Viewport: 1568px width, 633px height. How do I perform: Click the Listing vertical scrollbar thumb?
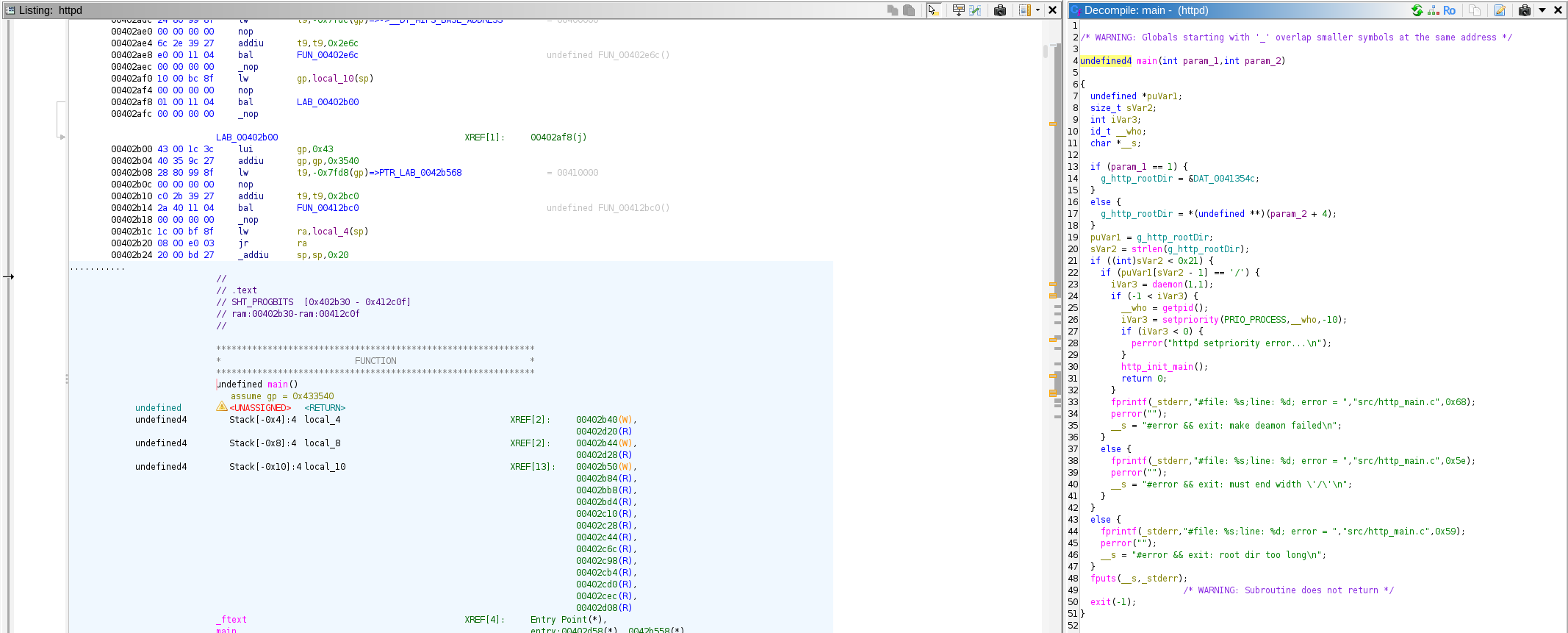[x=1046, y=51]
